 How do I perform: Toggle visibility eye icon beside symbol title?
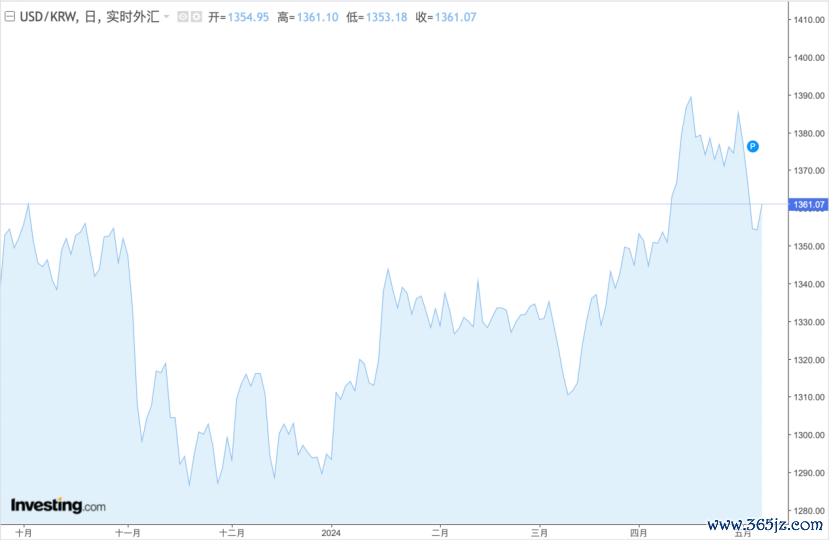pyautogui.click(x=183, y=18)
